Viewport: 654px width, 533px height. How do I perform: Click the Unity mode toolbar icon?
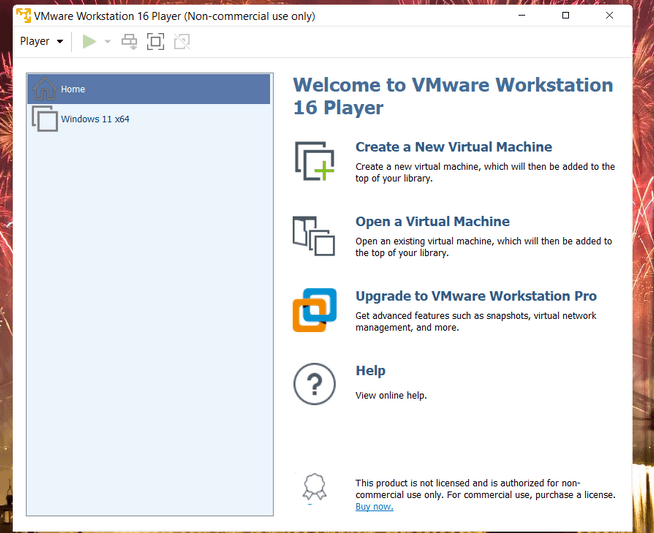coord(182,41)
